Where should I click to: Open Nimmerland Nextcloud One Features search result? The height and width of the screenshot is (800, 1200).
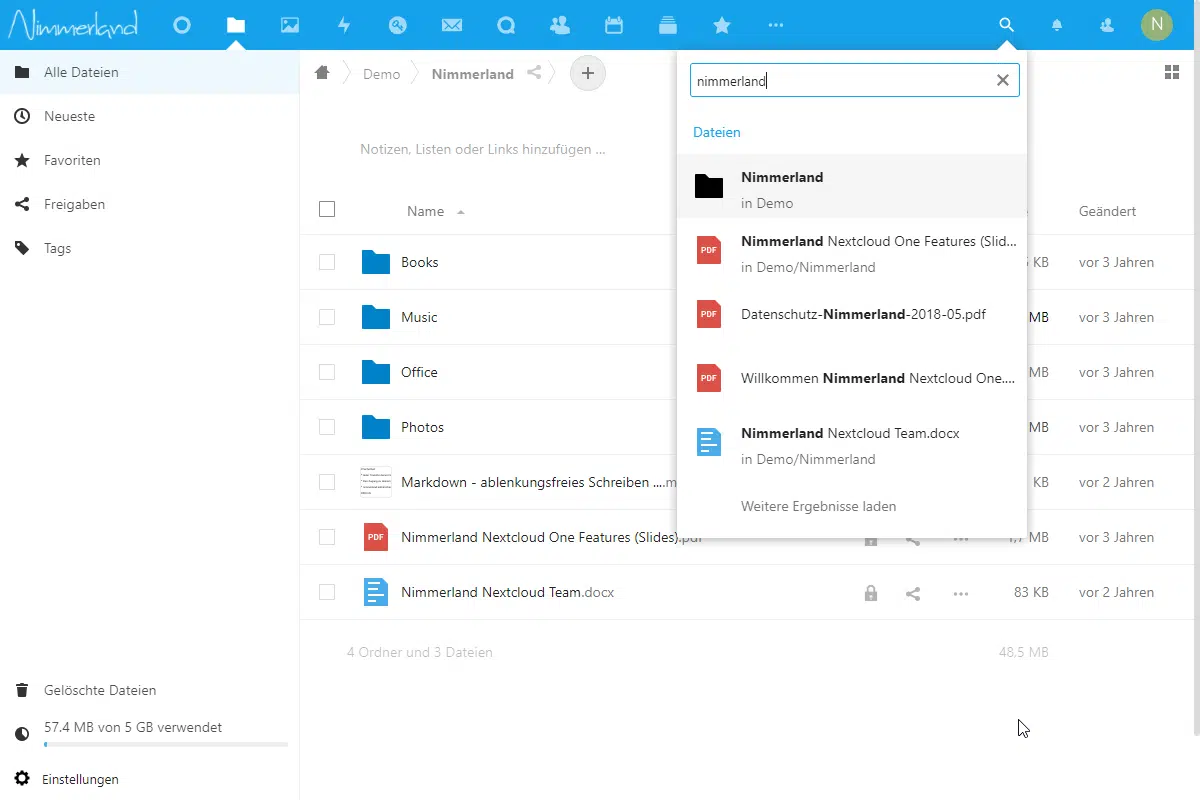point(852,251)
